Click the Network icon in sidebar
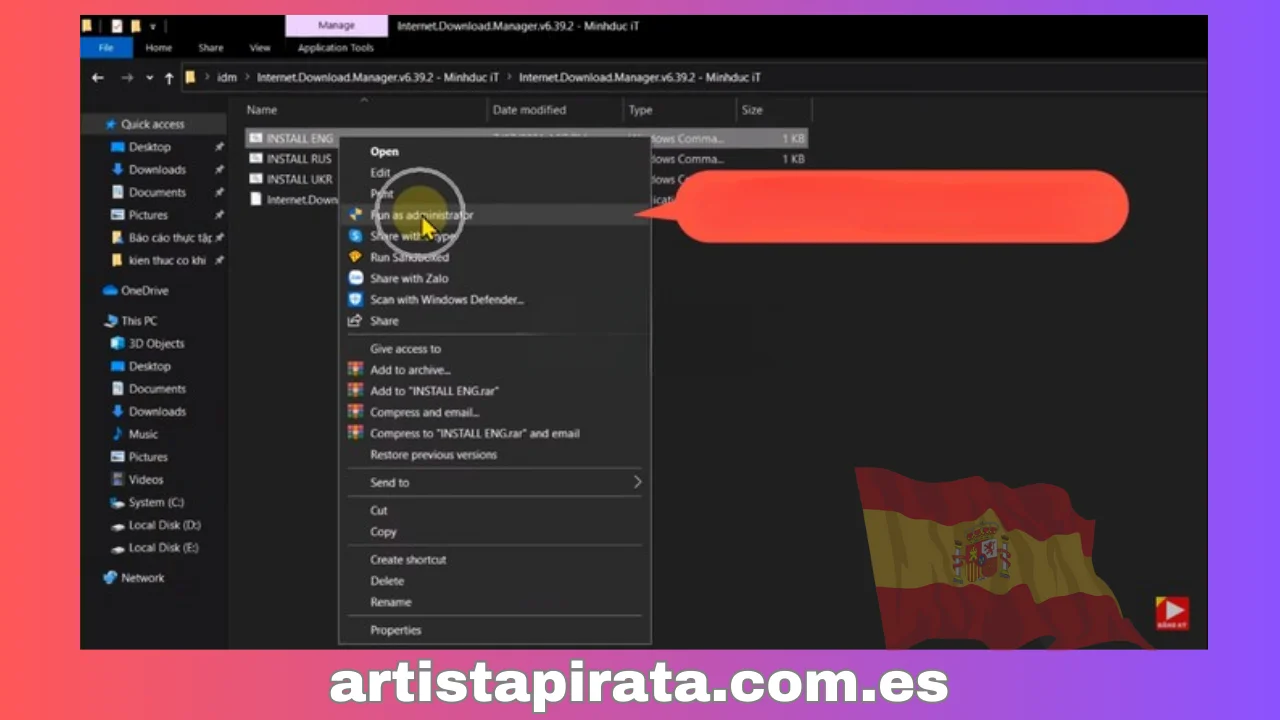The width and height of the screenshot is (1280, 720). tap(110, 578)
